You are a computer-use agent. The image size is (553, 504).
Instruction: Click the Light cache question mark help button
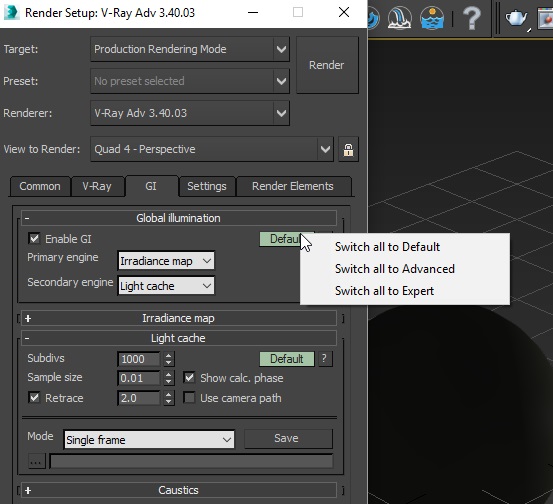[325, 359]
